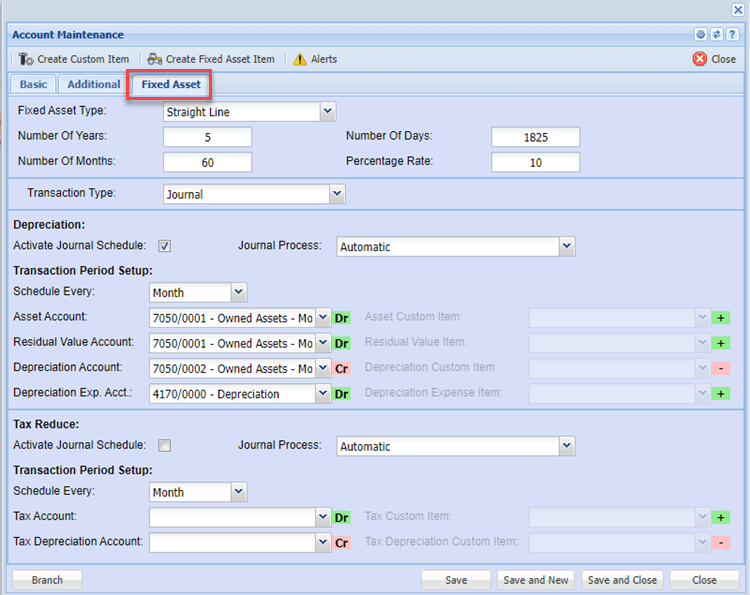Click green plus next to Asset Custom Item
750x595 pixels.
[720, 318]
